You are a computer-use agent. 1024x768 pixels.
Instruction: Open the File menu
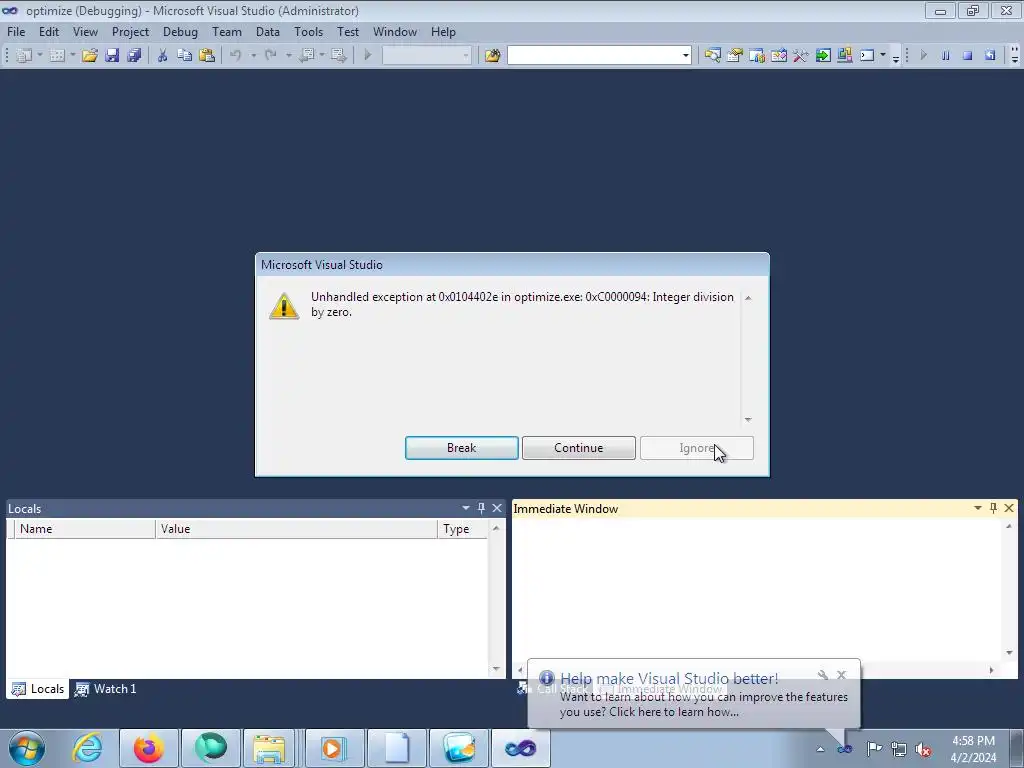click(16, 31)
